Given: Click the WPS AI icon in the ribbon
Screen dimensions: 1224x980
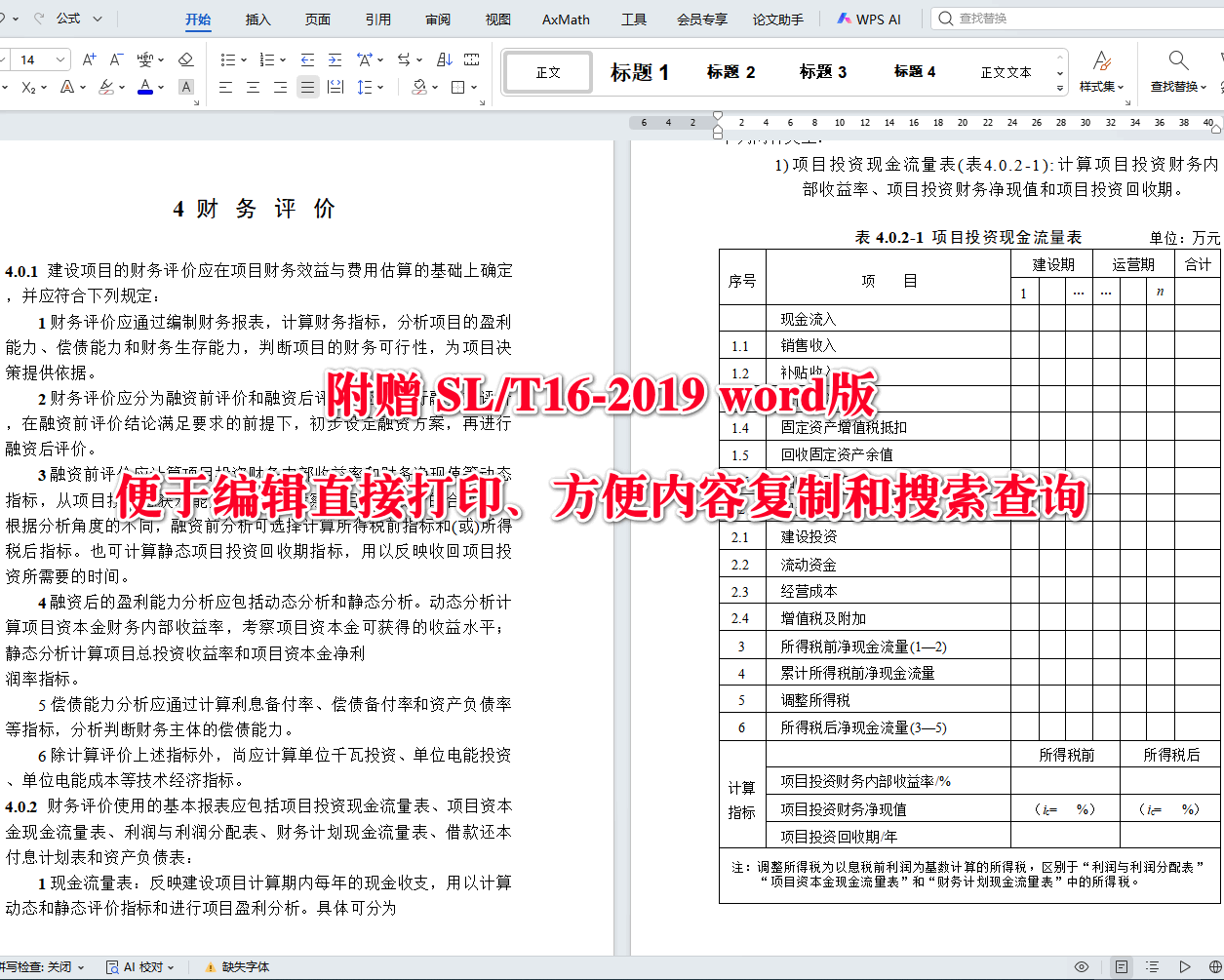Looking at the screenshot, I should [846, 18].
